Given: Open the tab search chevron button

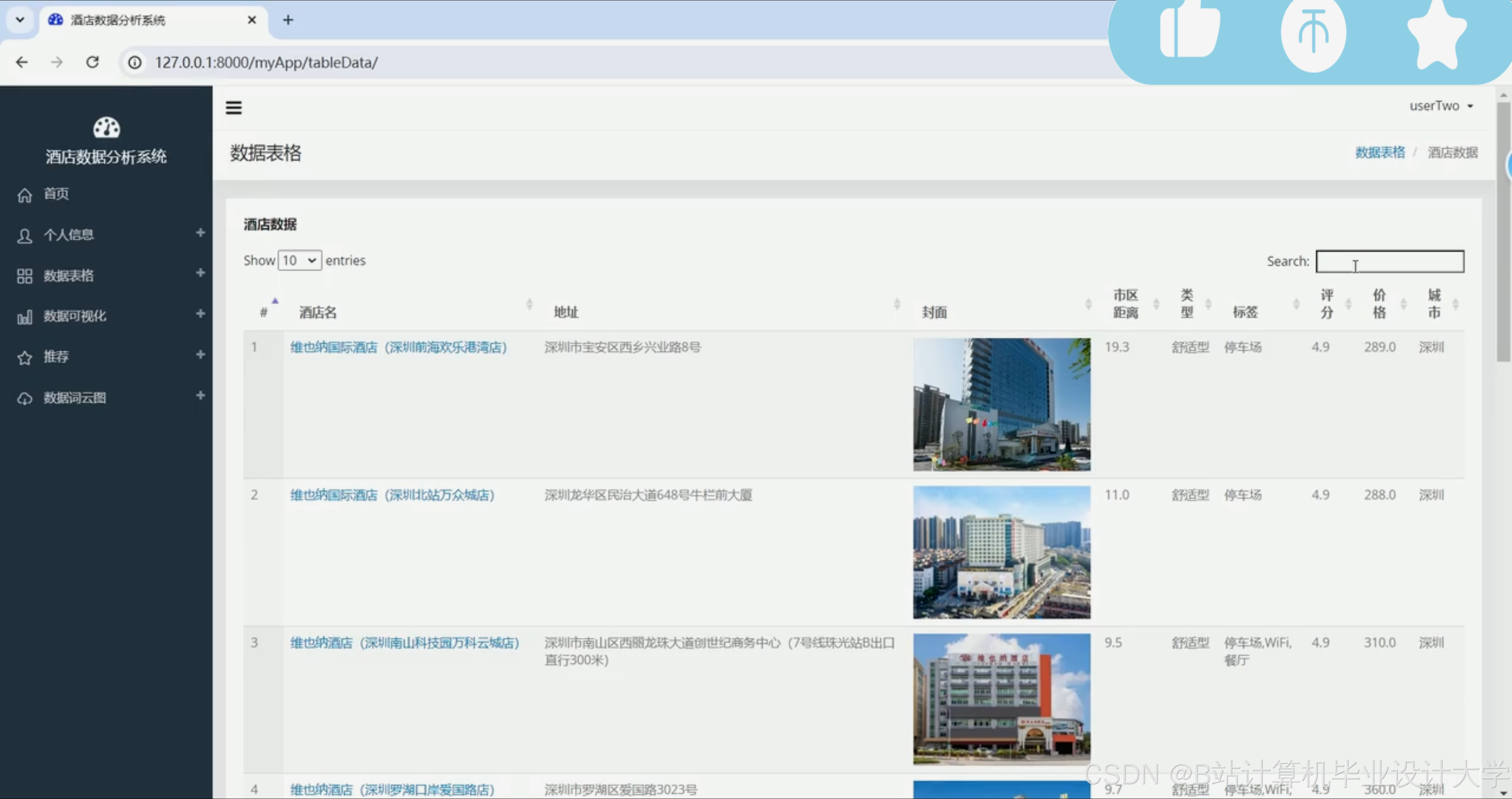Looking at the screenshot, I should tap(20, 20).
